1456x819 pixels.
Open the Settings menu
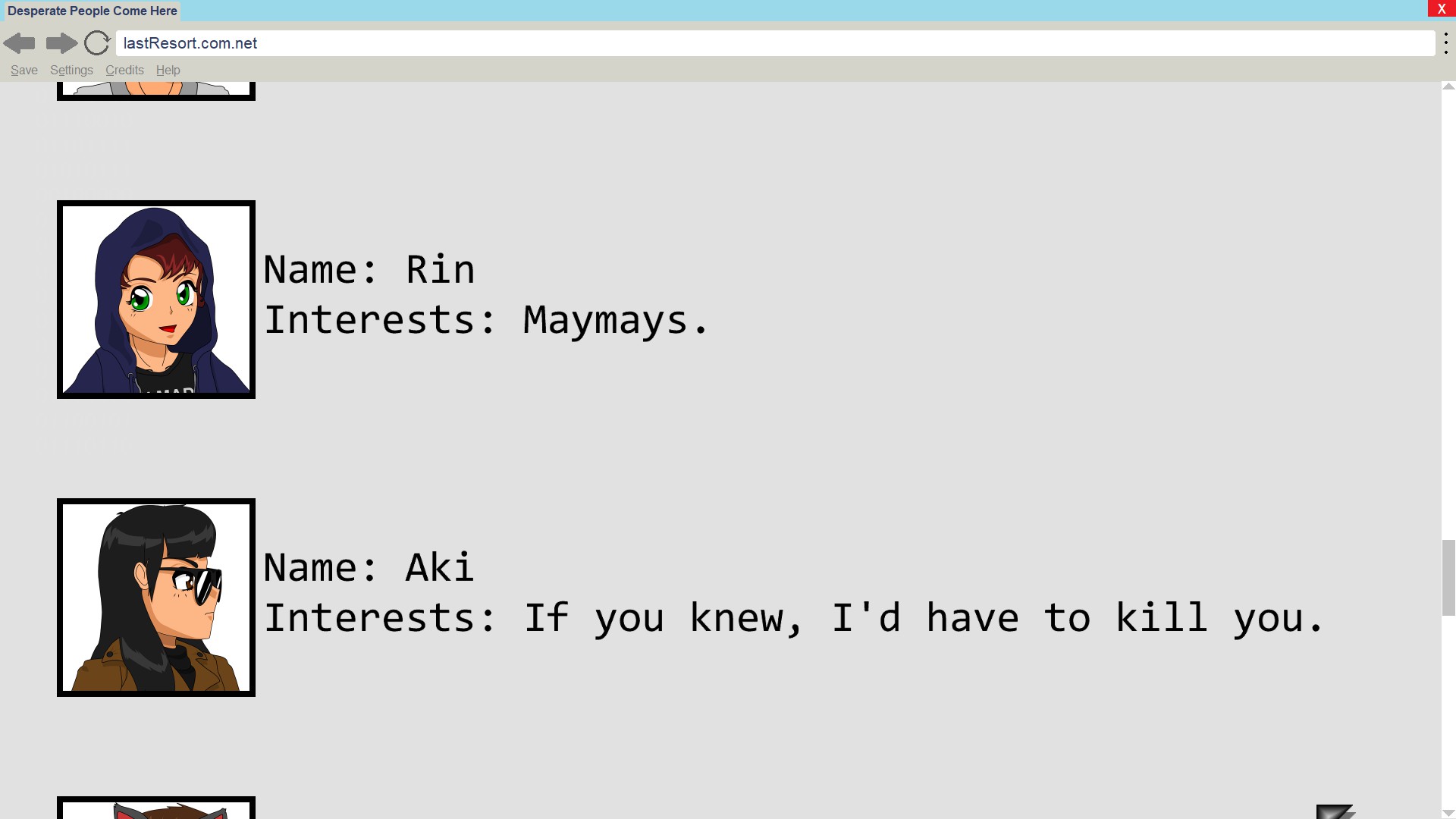coord(71,71)
